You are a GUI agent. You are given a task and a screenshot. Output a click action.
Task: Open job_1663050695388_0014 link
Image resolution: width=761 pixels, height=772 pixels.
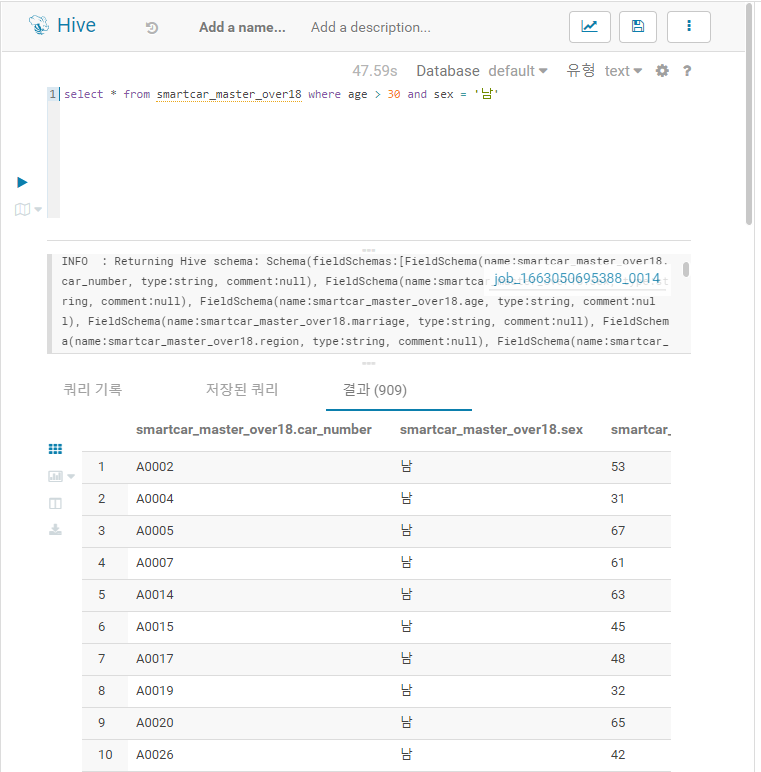point(577,279)
